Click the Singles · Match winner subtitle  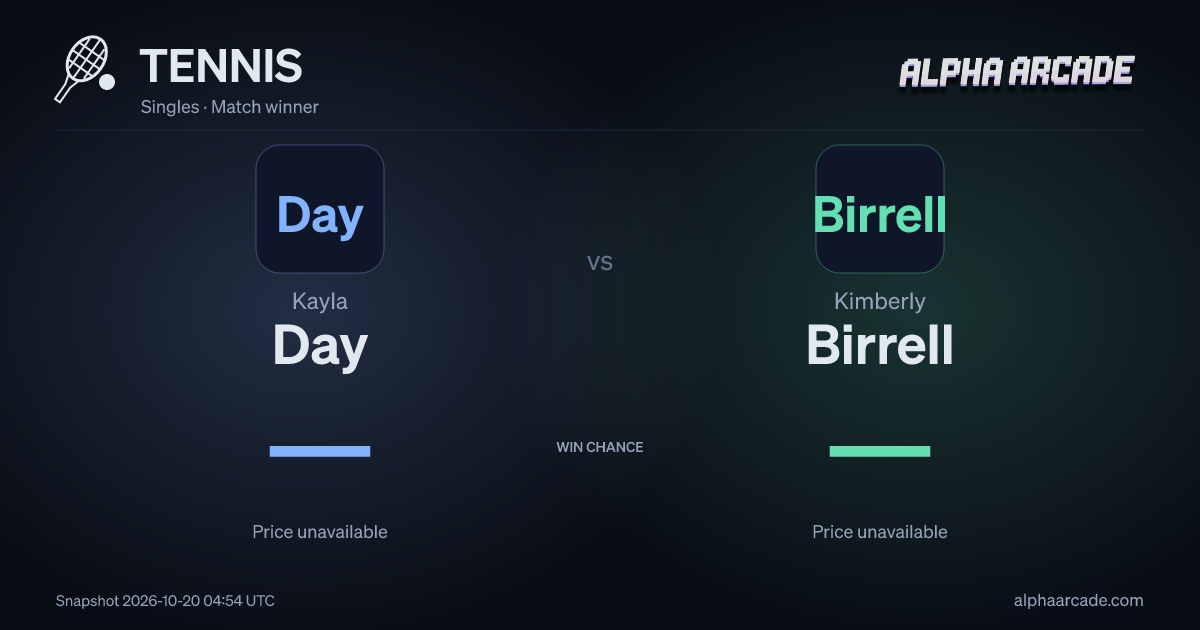pos(230,107)
